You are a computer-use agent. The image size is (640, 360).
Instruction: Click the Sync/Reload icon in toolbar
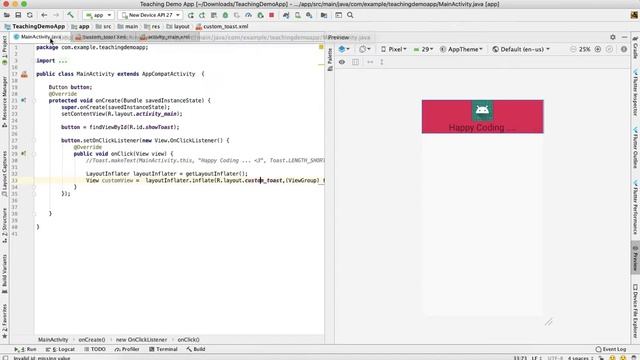tap(30, 15)
